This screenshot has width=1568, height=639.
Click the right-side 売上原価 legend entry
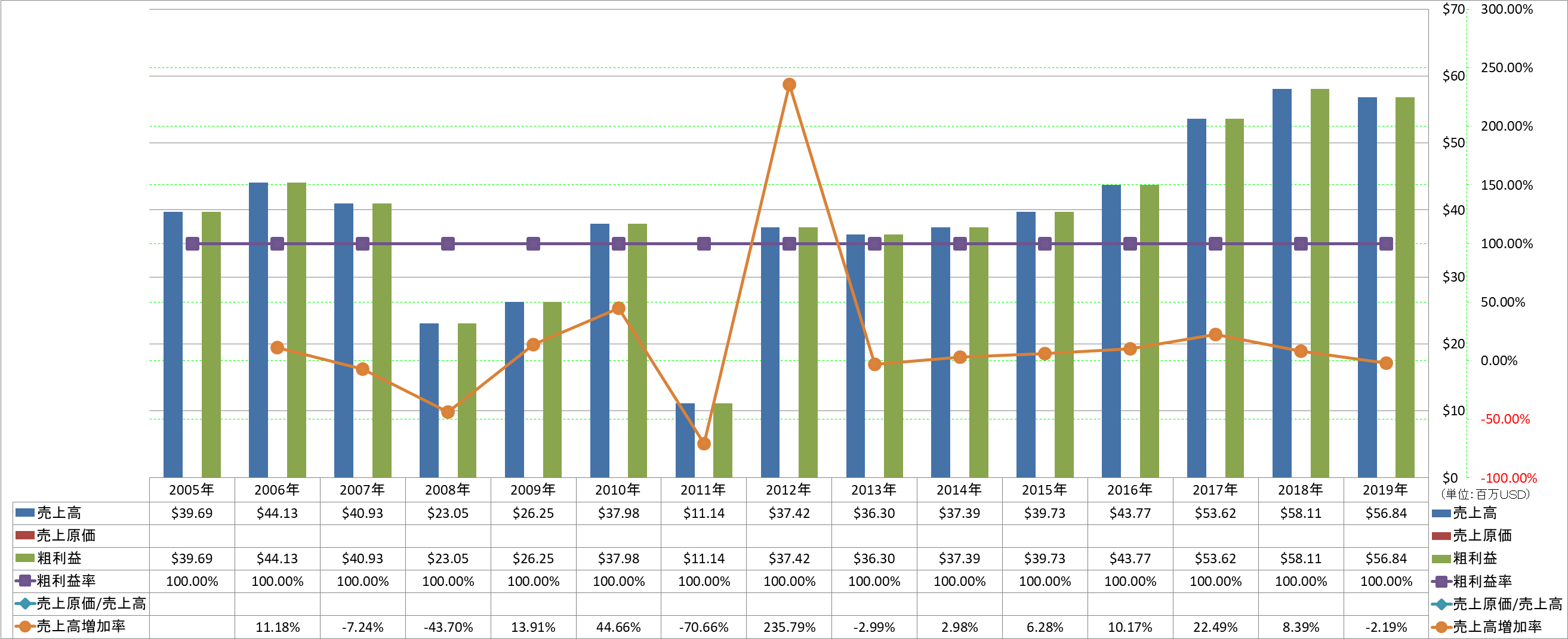tap(1472, 536)
